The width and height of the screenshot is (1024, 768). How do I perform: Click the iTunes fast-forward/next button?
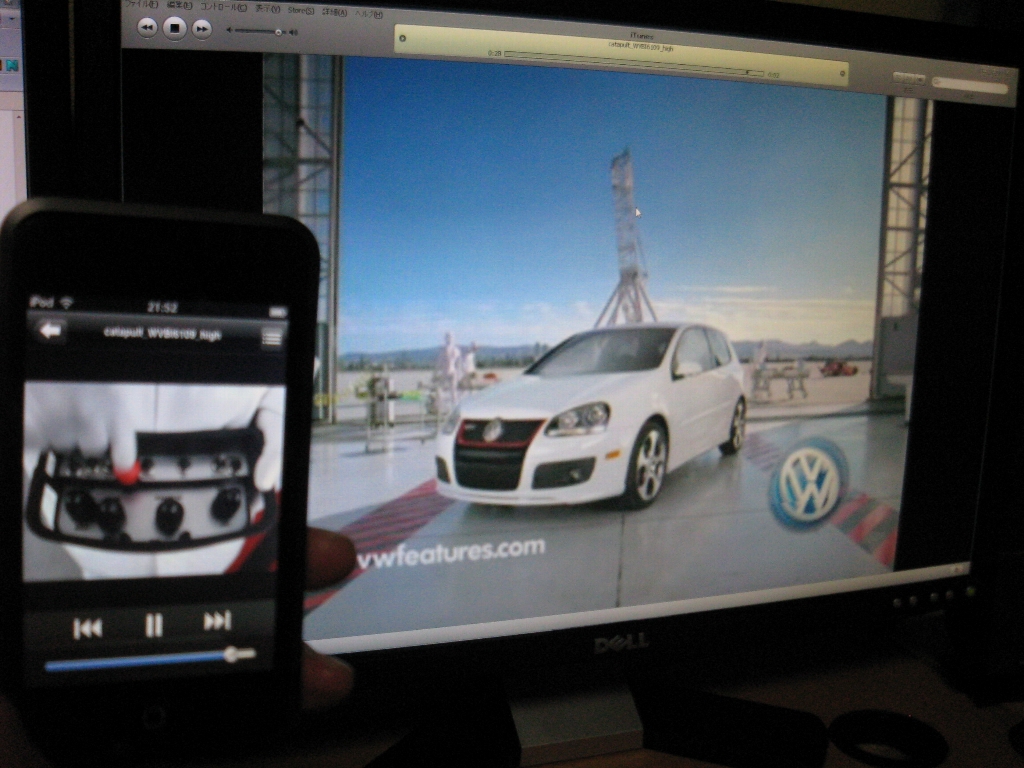pyautogui.click(x=202, y=29)
